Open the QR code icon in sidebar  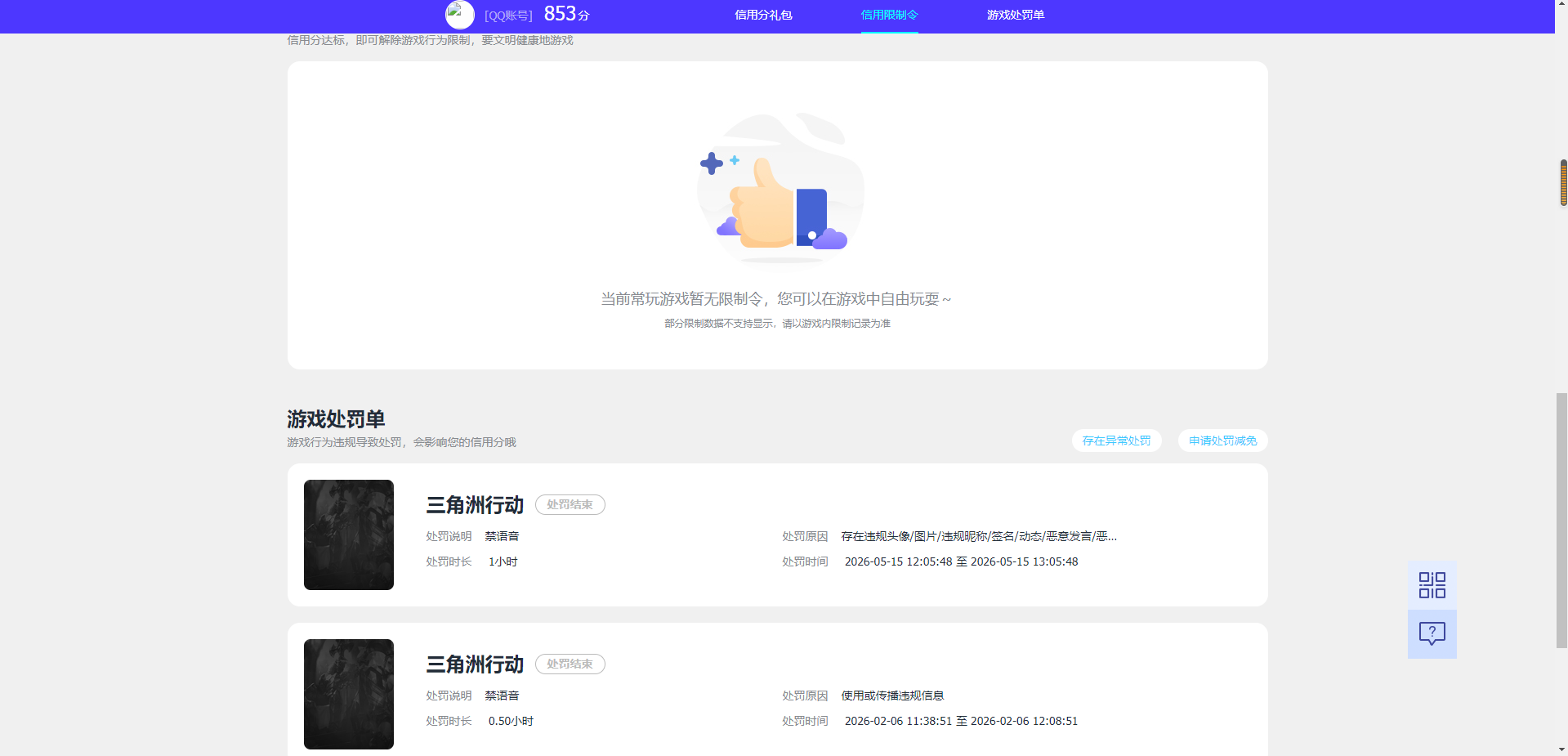(x=1432, y=585)
